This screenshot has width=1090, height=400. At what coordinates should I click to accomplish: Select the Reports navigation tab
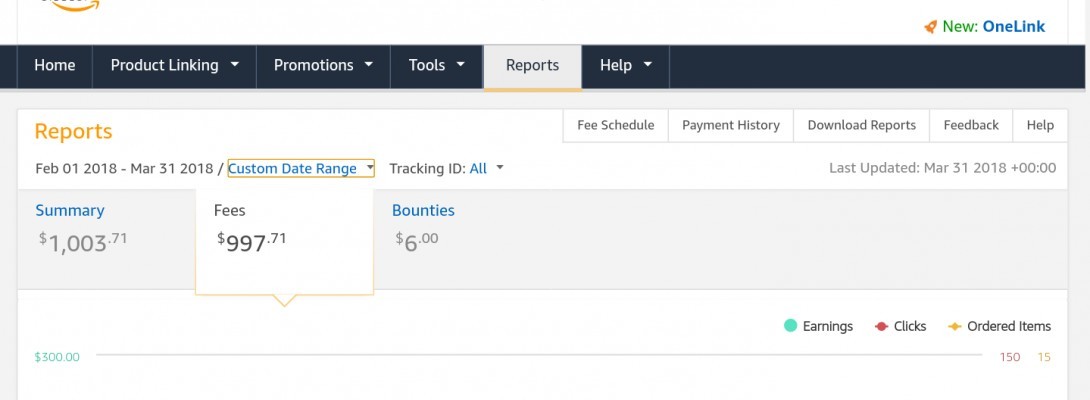[532, 65]
